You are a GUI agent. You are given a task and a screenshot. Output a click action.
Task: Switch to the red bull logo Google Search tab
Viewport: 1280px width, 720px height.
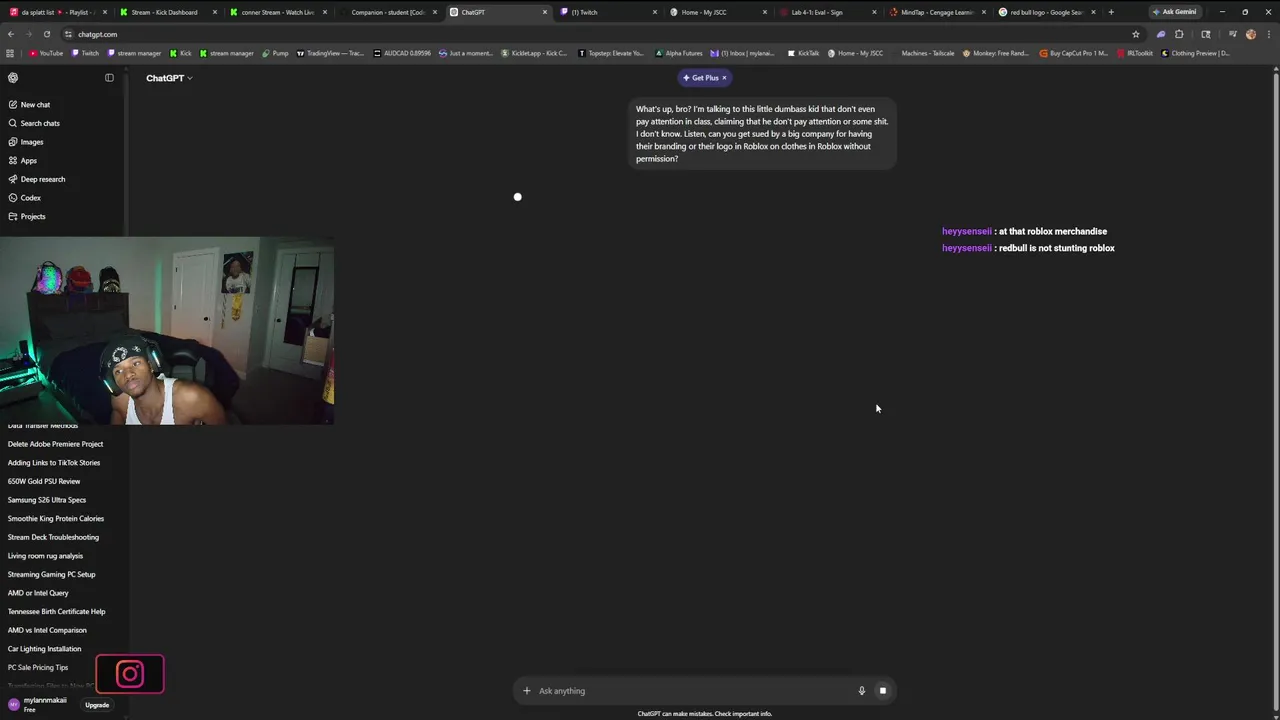pos(1045,12)
